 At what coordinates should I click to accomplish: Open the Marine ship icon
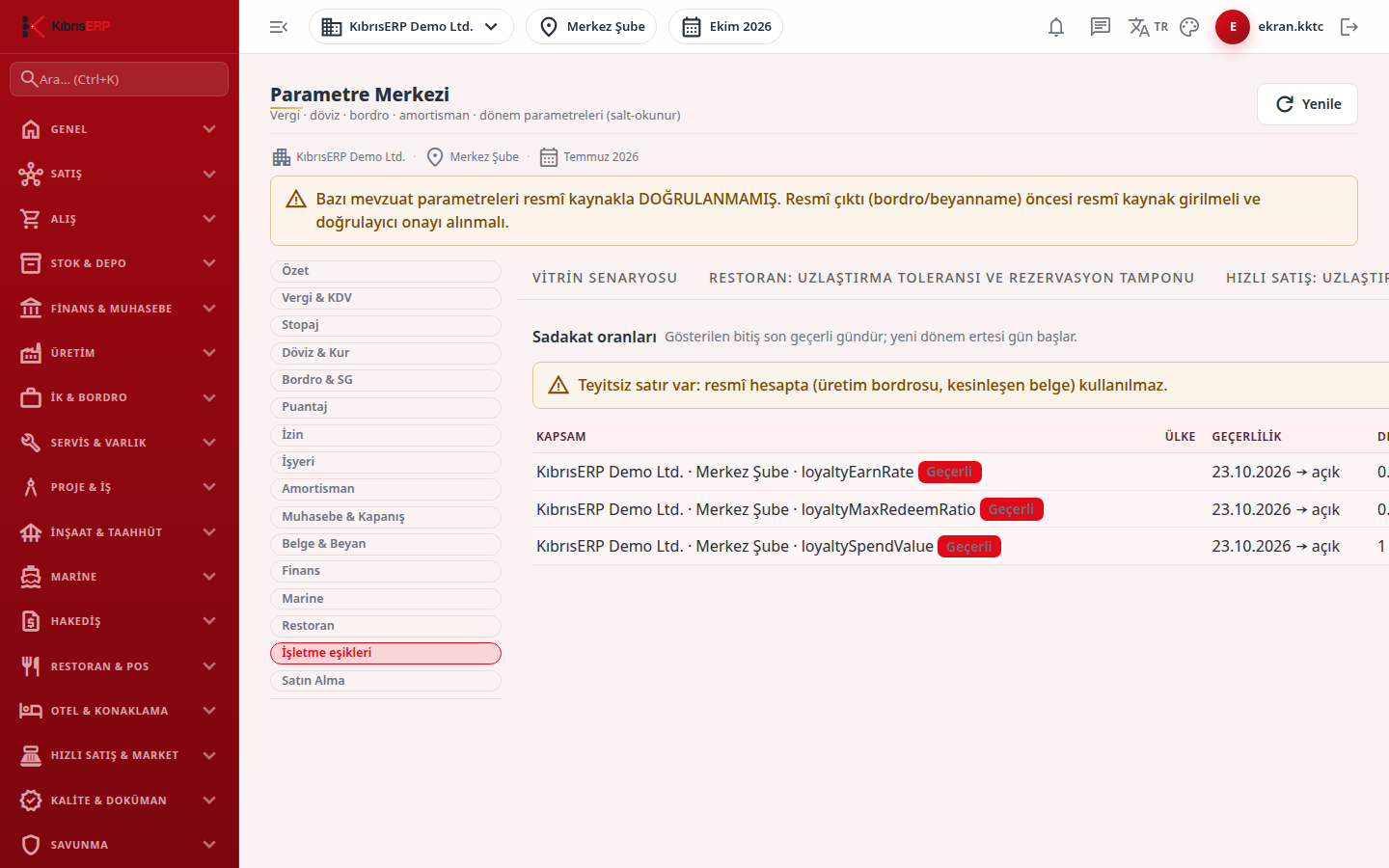click(x=31, y=577)
